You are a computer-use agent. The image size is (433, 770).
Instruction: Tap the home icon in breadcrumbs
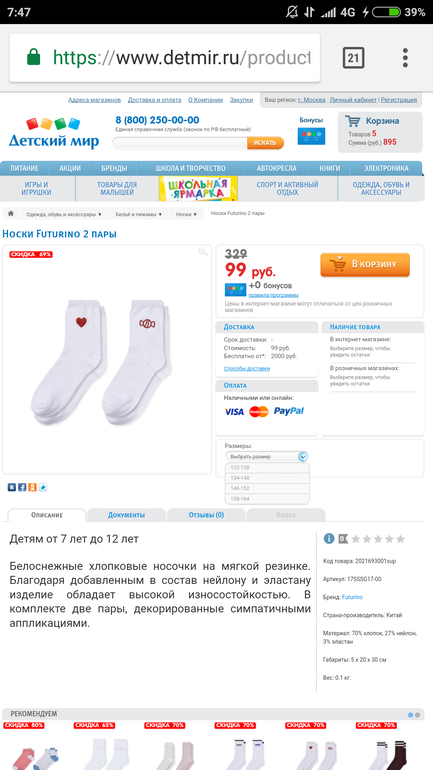(x=11, y=214)
